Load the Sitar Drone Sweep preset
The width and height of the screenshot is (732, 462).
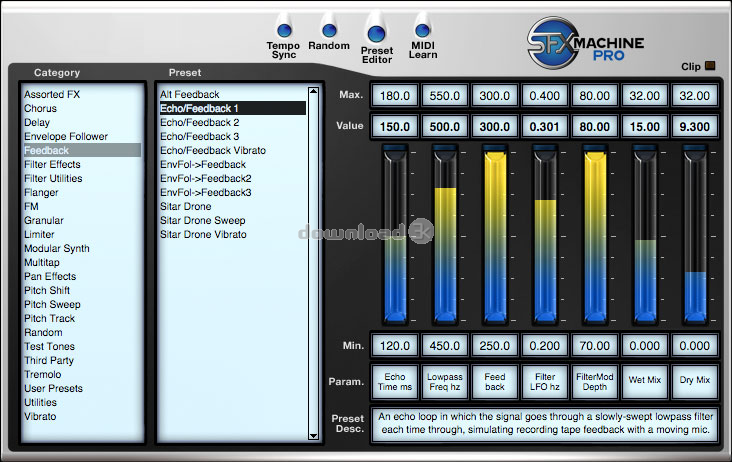pyautogui.click(x=203, y=220)
